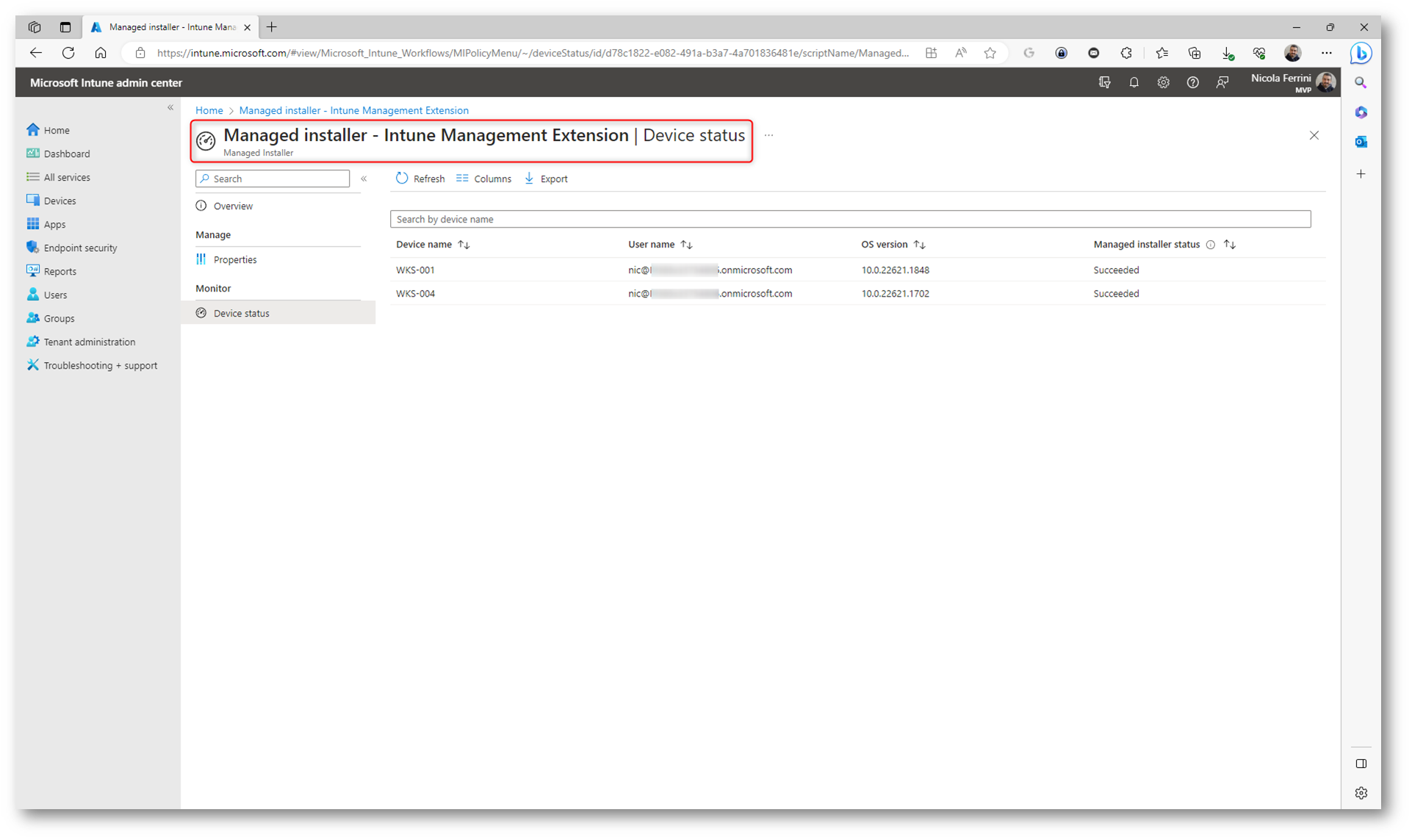Open Read aloud icon in address bar
This screenshot has height=840, width=1412.
click(960, 53)
